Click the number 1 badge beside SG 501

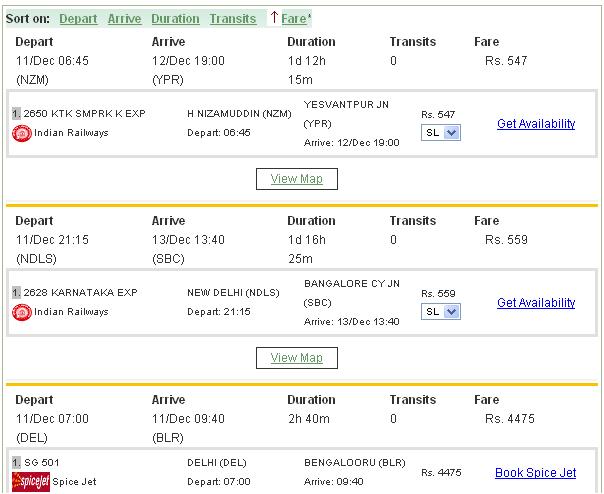[x=14, y=463]
